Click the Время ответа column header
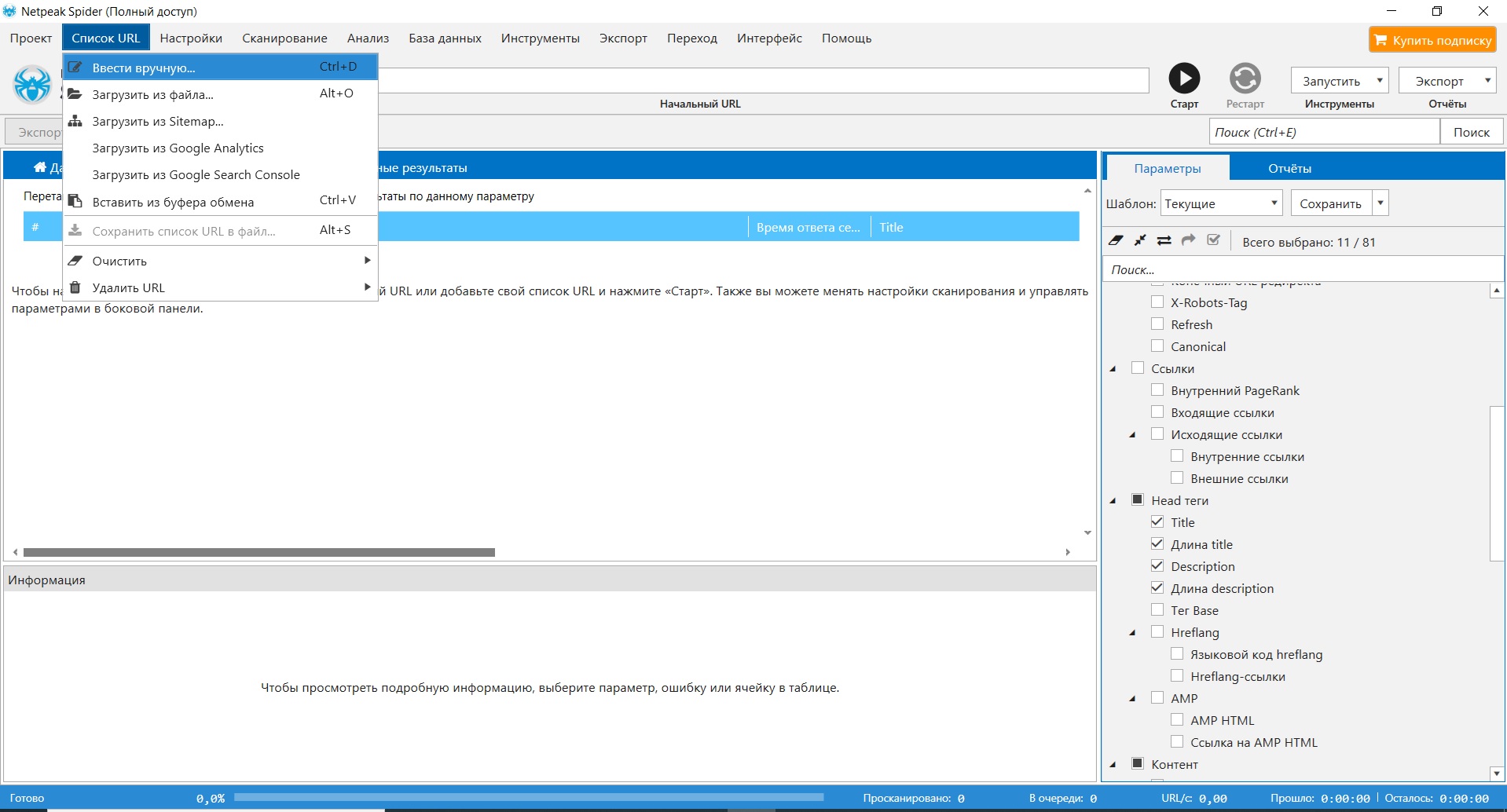Screen dimensions: 1507x812 tap(808, 227)
